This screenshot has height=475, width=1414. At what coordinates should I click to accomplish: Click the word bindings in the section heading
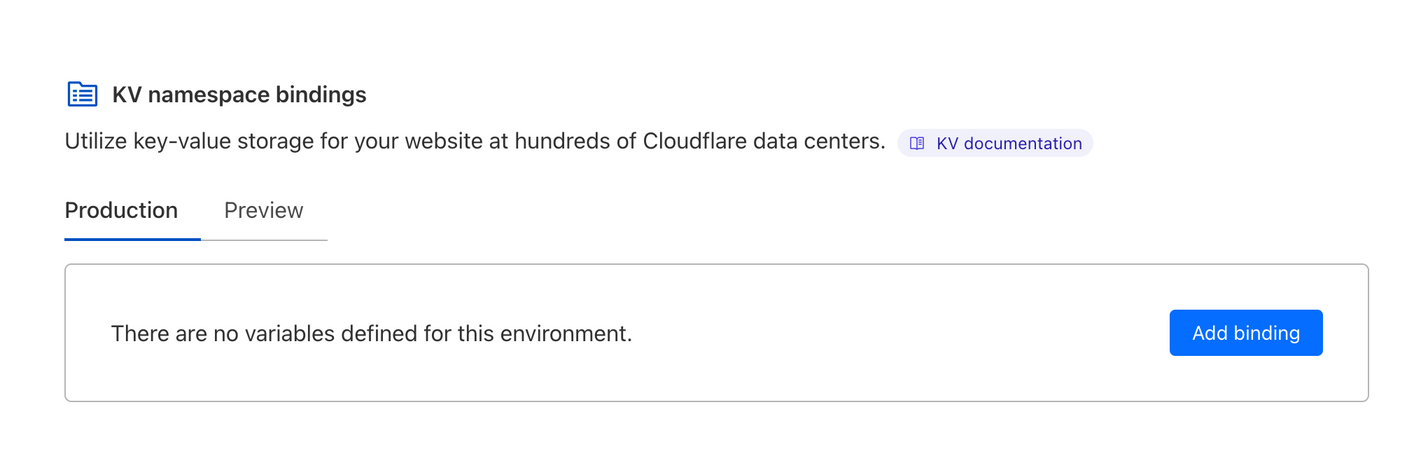coord(325,95)
